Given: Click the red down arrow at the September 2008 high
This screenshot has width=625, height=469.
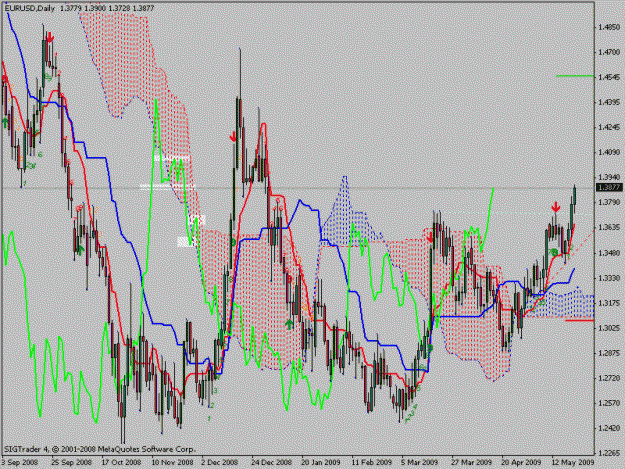Looking at the screenshot, I should click(50, 38).
